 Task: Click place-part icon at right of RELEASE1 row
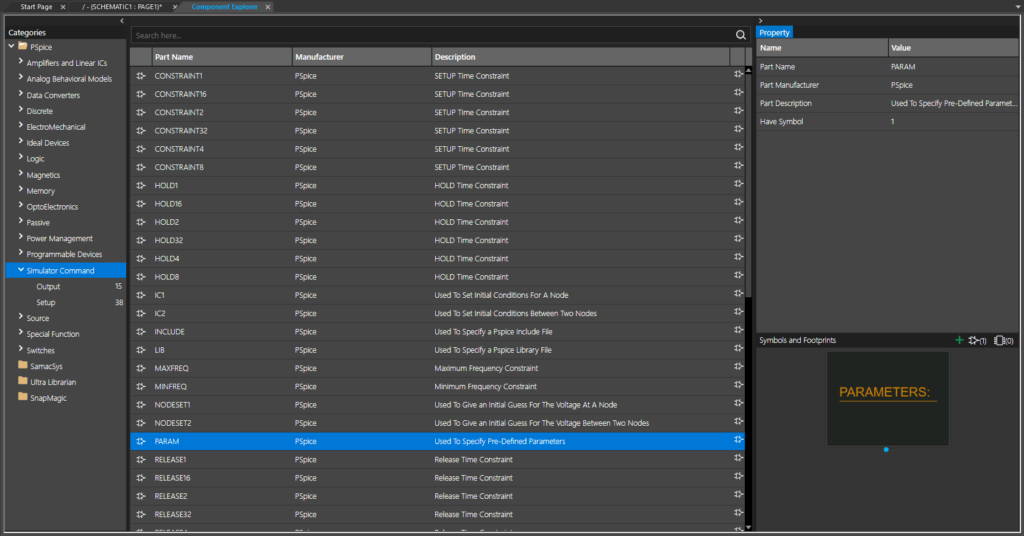click(x=738, y=459)
